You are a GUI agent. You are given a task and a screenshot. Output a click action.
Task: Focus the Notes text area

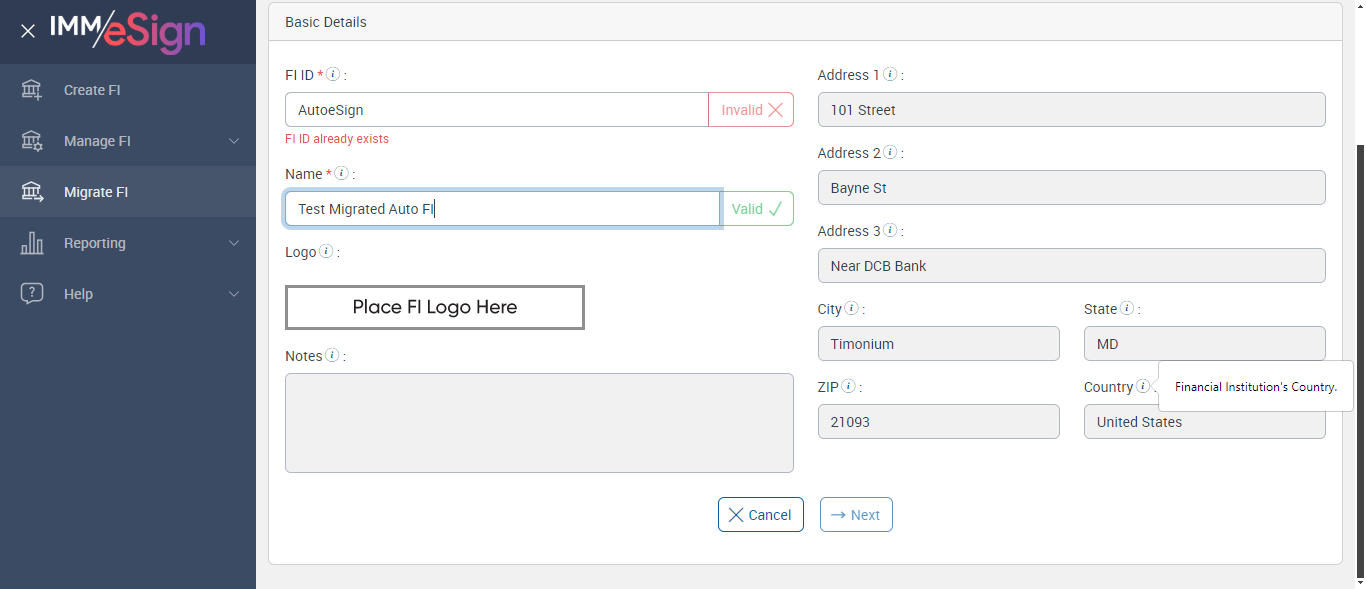(x=539, y=423)
